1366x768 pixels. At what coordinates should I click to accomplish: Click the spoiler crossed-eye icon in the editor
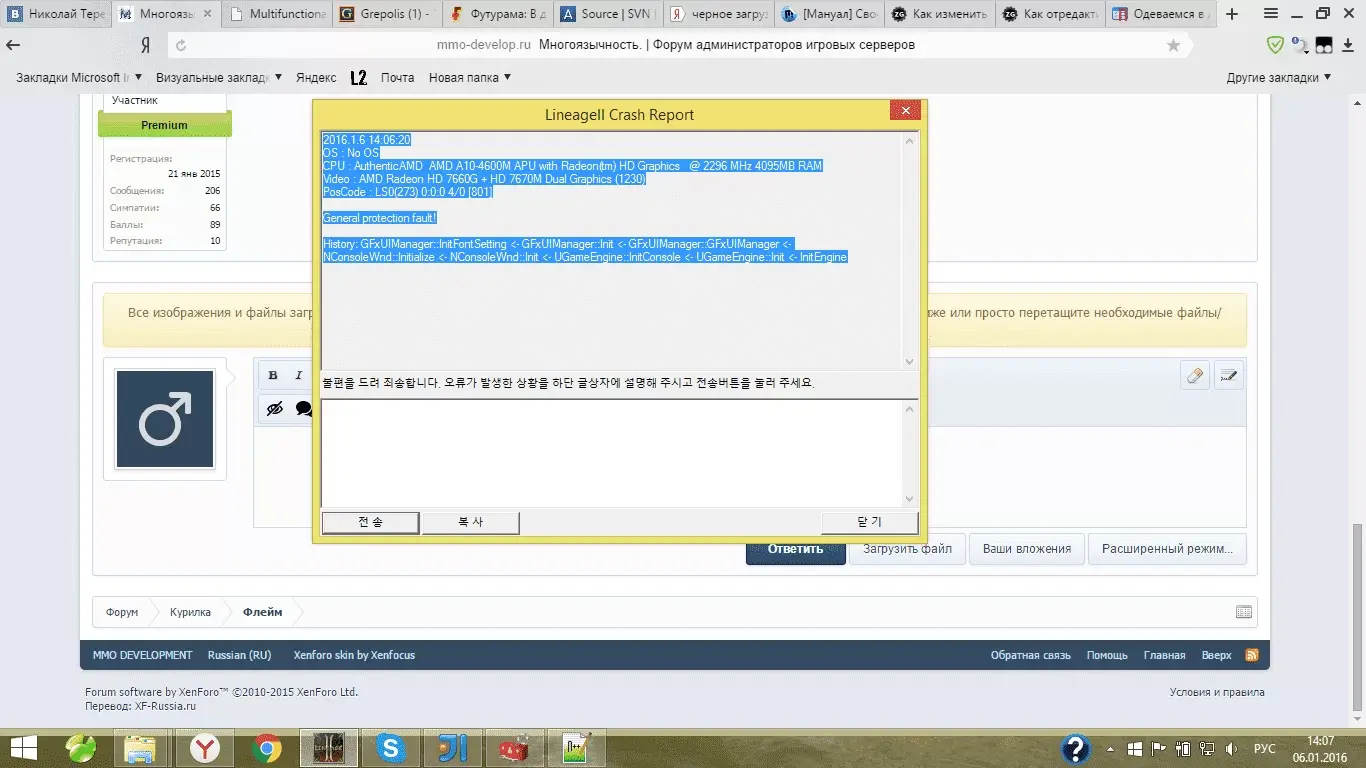(x=274, y=409)
